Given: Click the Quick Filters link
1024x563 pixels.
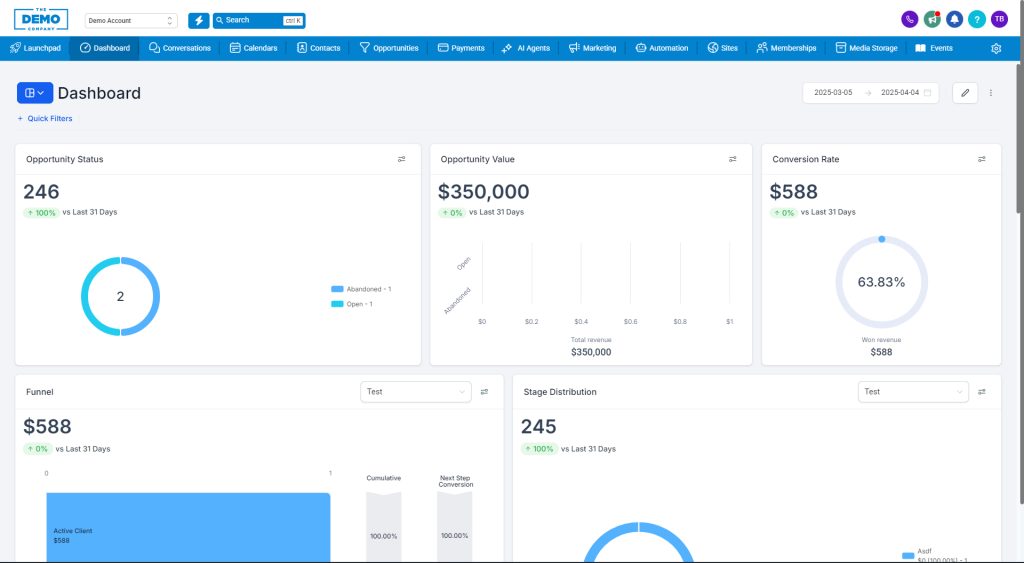Looking at the screenshot, I should pyautogui.click(x=45, y=119).
